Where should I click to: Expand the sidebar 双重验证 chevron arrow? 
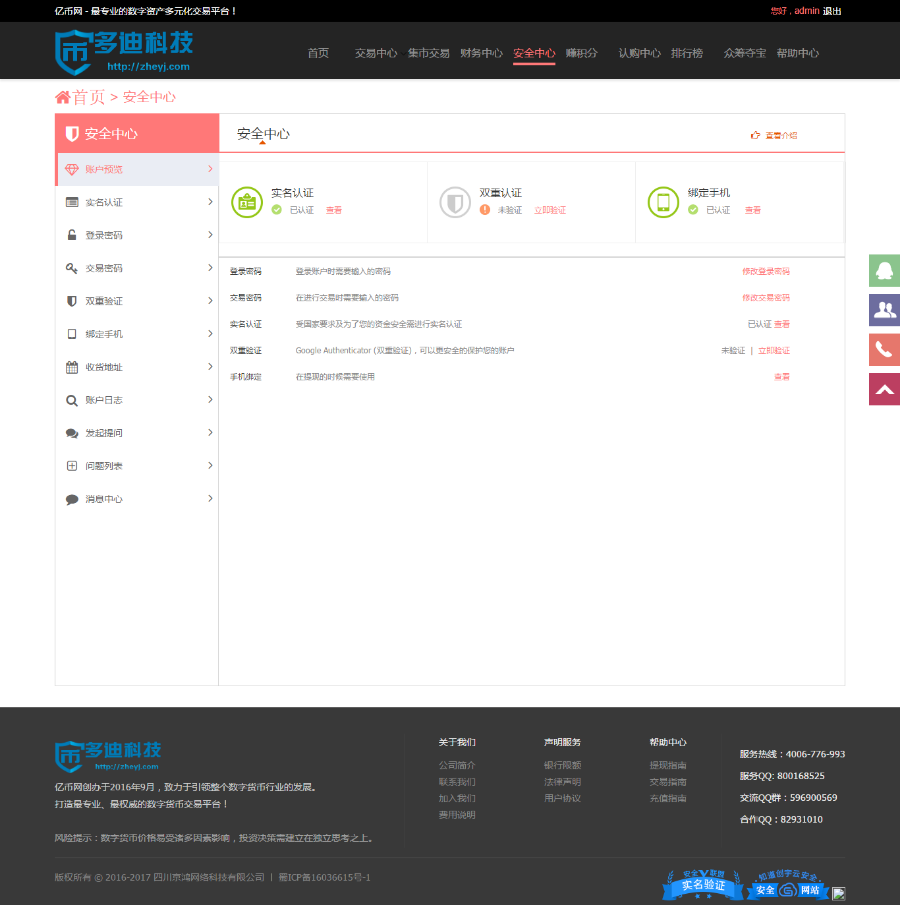[210, 300]
